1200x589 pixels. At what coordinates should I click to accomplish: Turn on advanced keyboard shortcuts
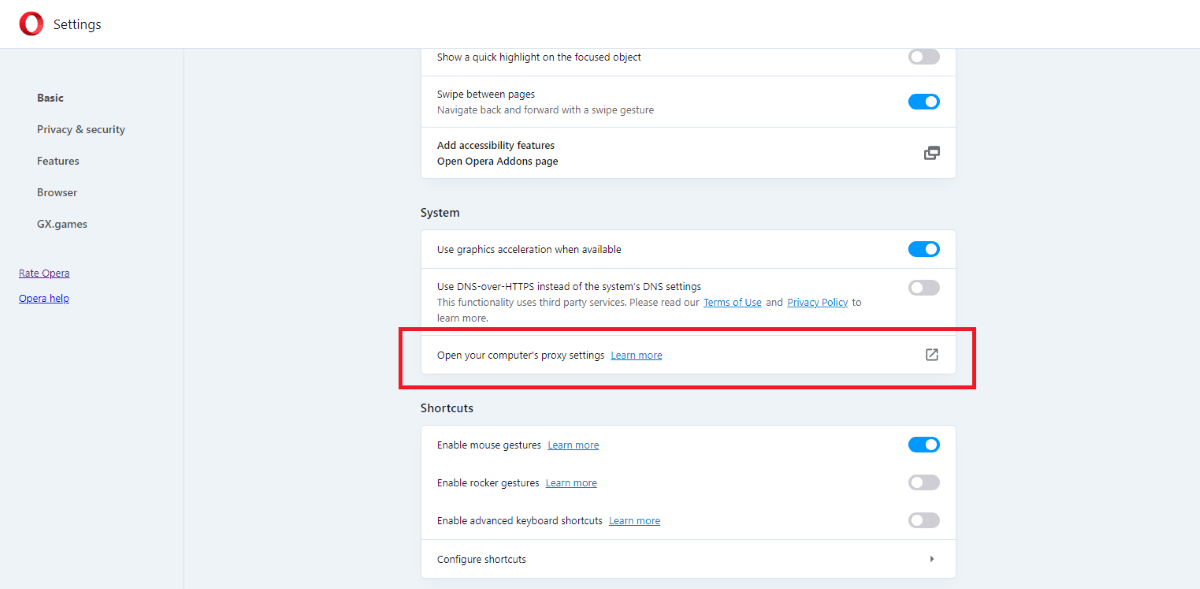pyautogui.click(x=924, y=520)
